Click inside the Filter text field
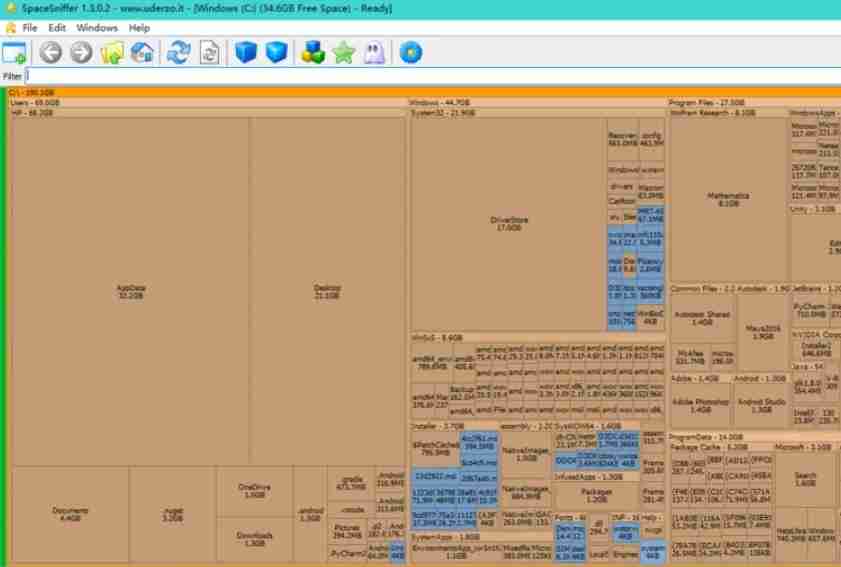Image resolution: width=841 pixels, height=567 pixels. point(432,76)
